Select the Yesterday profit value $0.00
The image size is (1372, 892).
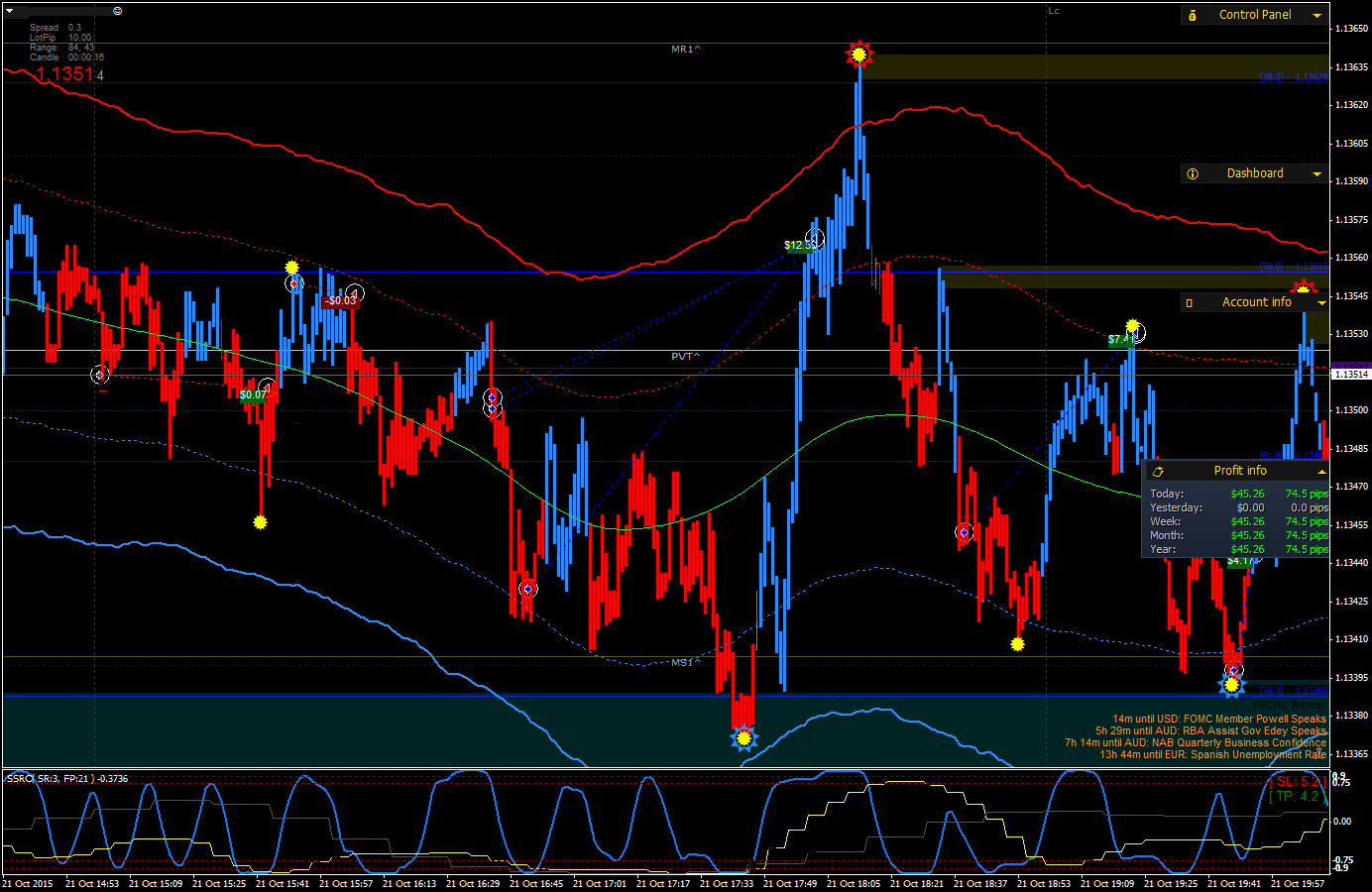(1250, 507)
